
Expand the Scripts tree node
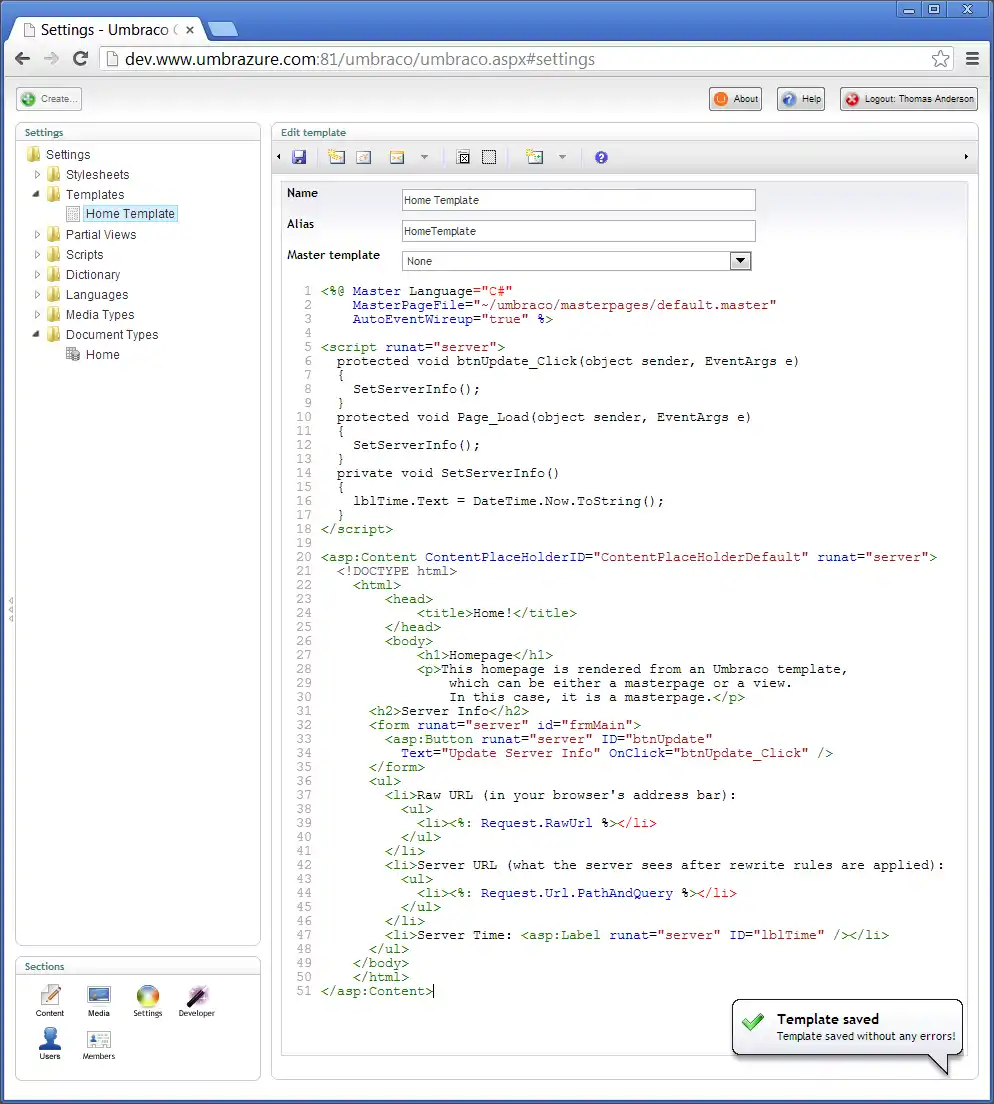point(37,254)
